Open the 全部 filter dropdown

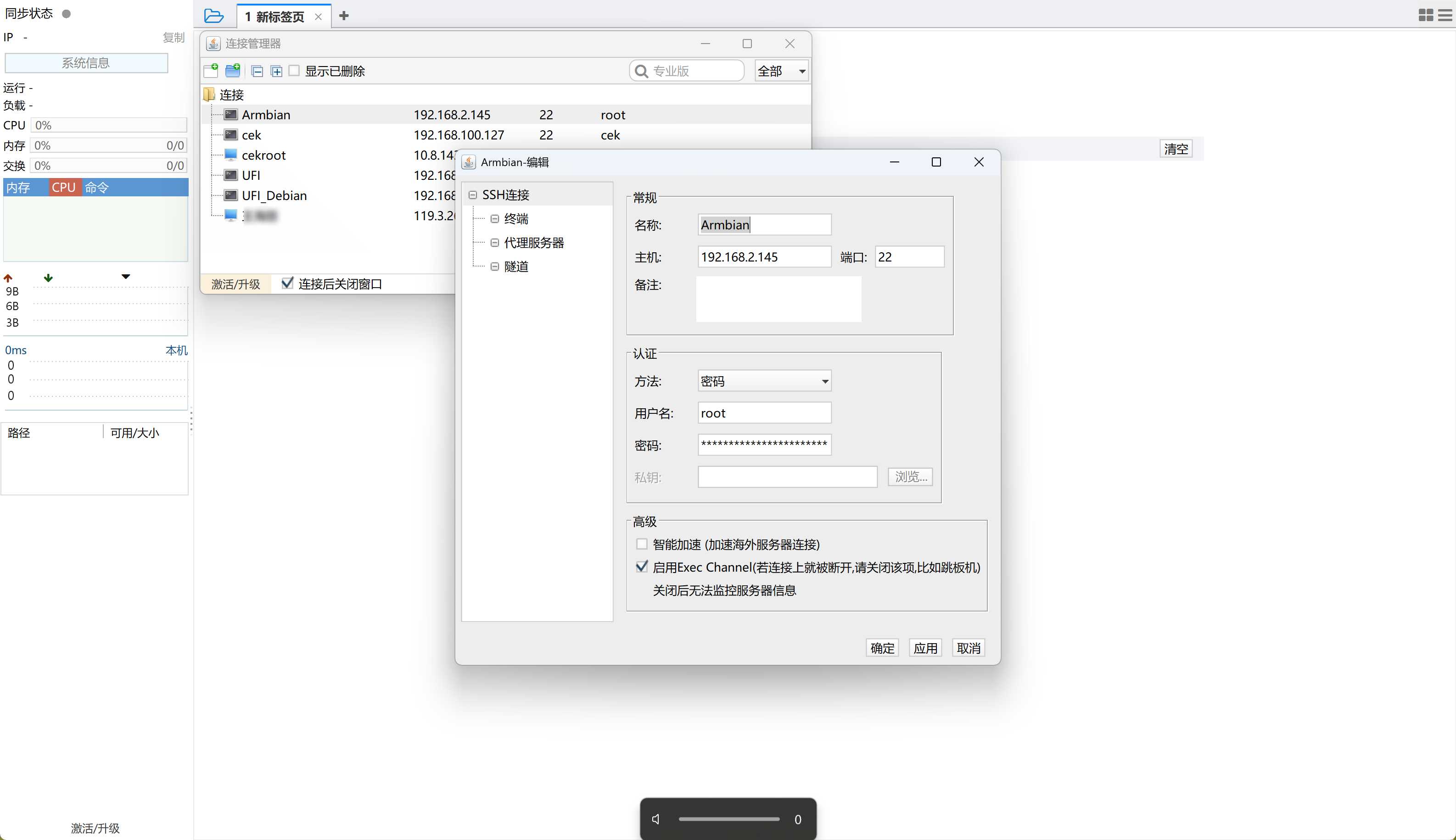click(x=781, y=71)
